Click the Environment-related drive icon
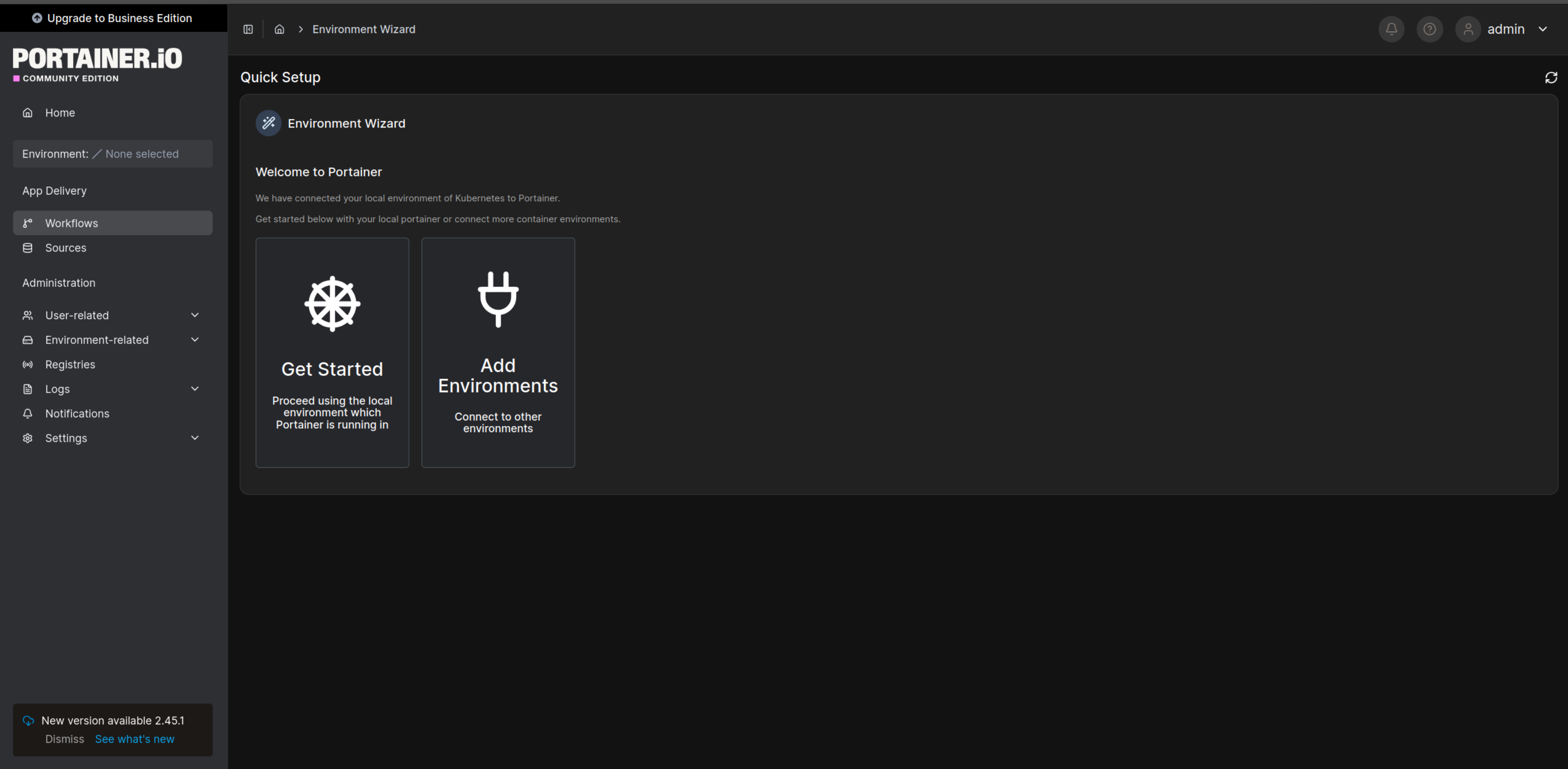 click(27, 340)
